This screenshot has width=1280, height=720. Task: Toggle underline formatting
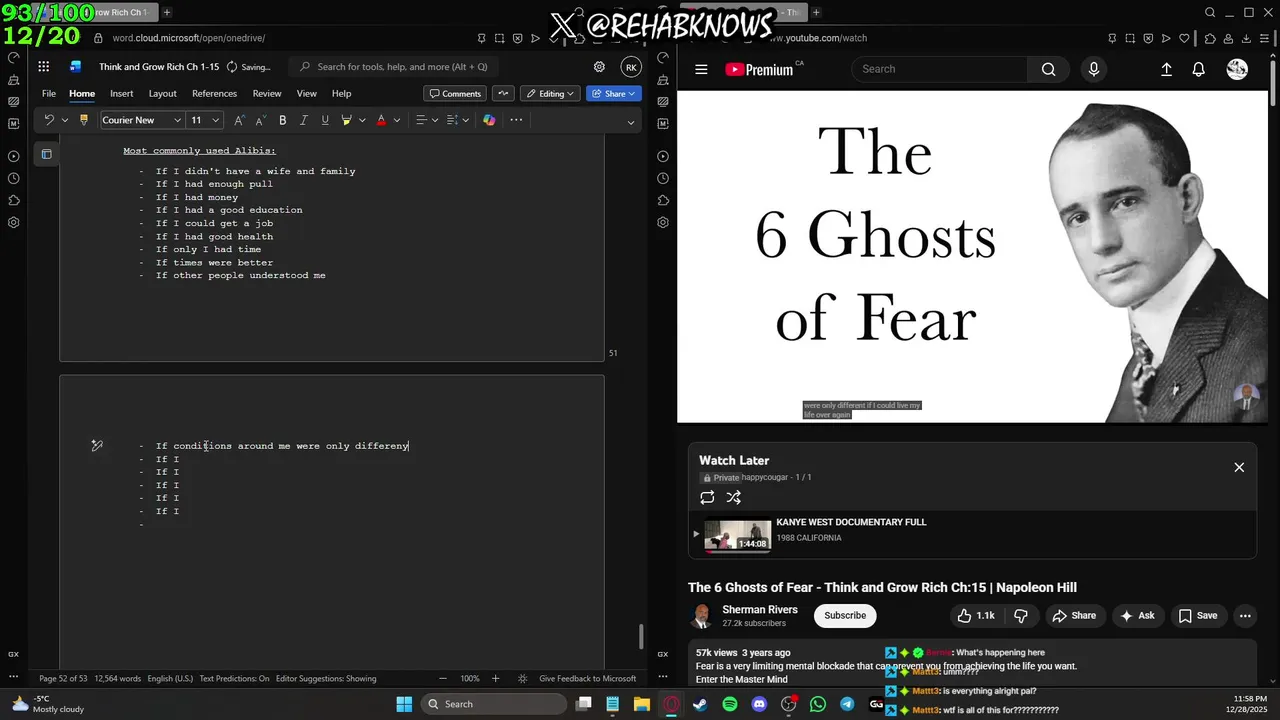325,120
